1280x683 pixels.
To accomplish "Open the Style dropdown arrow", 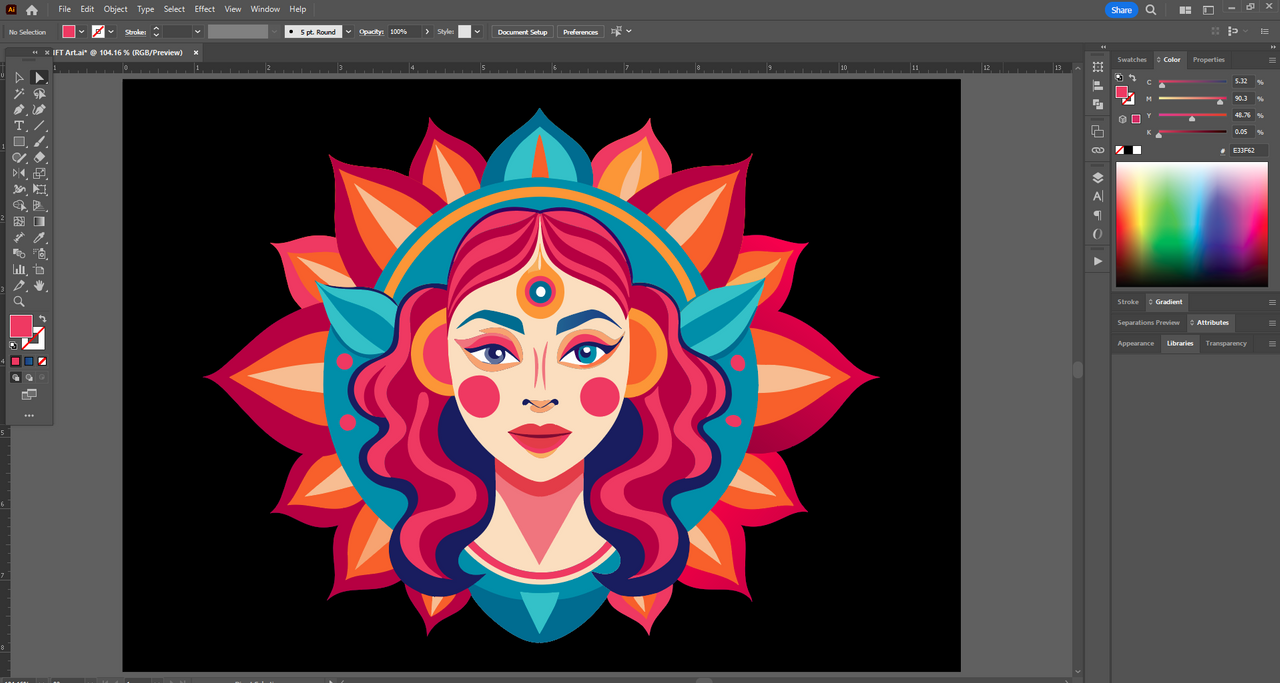I will [478, 32].
